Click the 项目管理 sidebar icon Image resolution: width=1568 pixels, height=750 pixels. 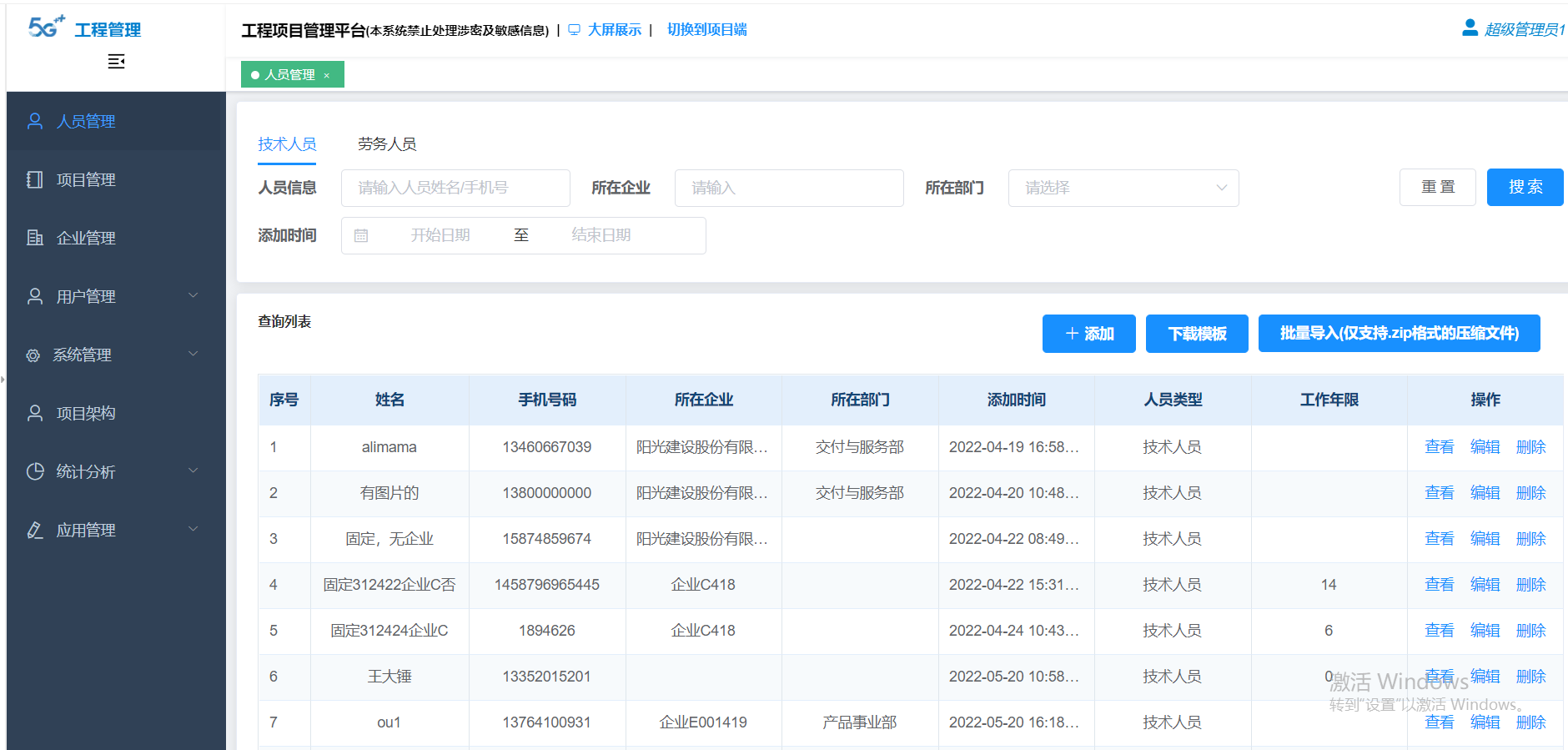(x=35, y=180)
